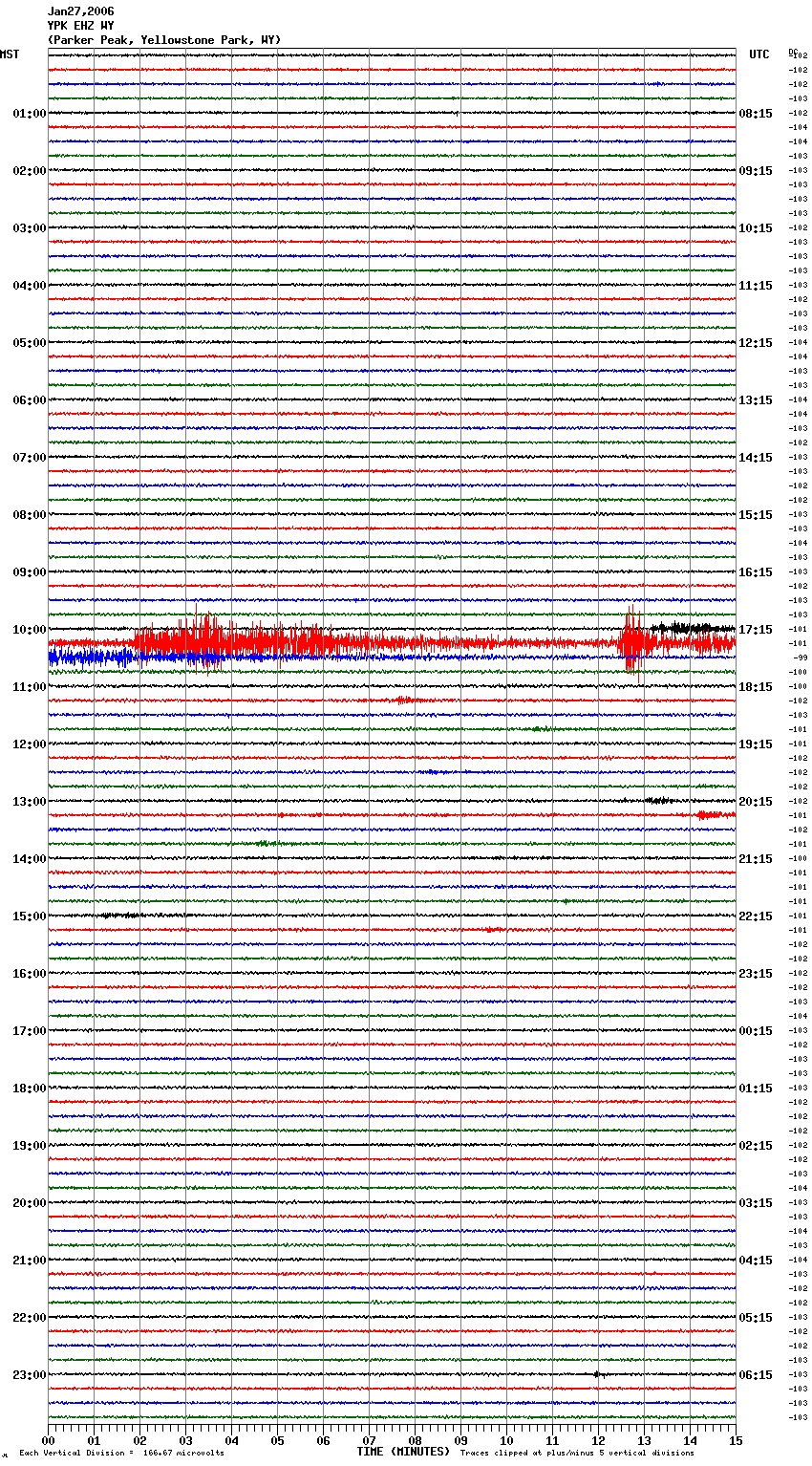Select the 20:00 MST time label
This screenshot has width=812, height=1466.
30,1203
